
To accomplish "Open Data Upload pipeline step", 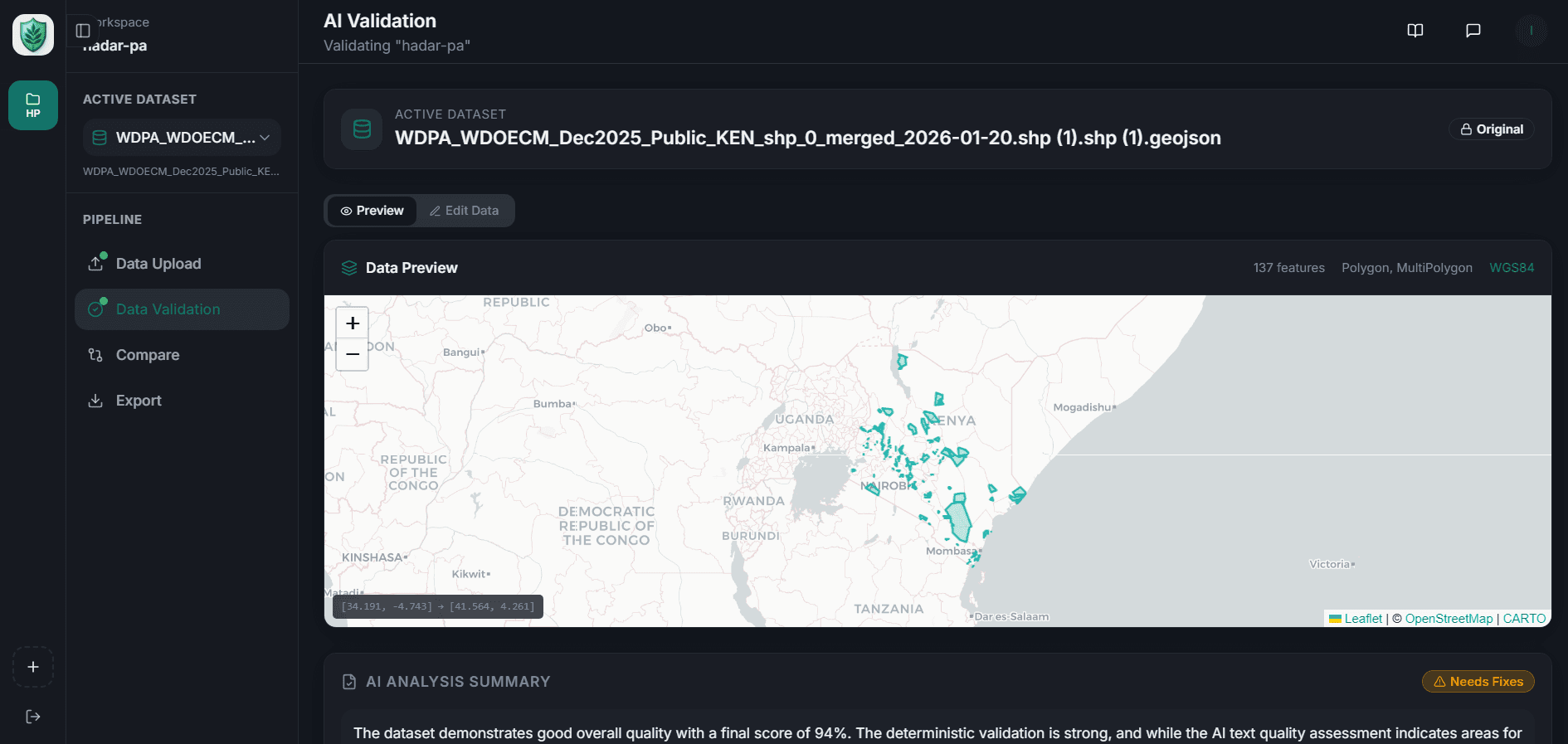I will pos(182,264).
